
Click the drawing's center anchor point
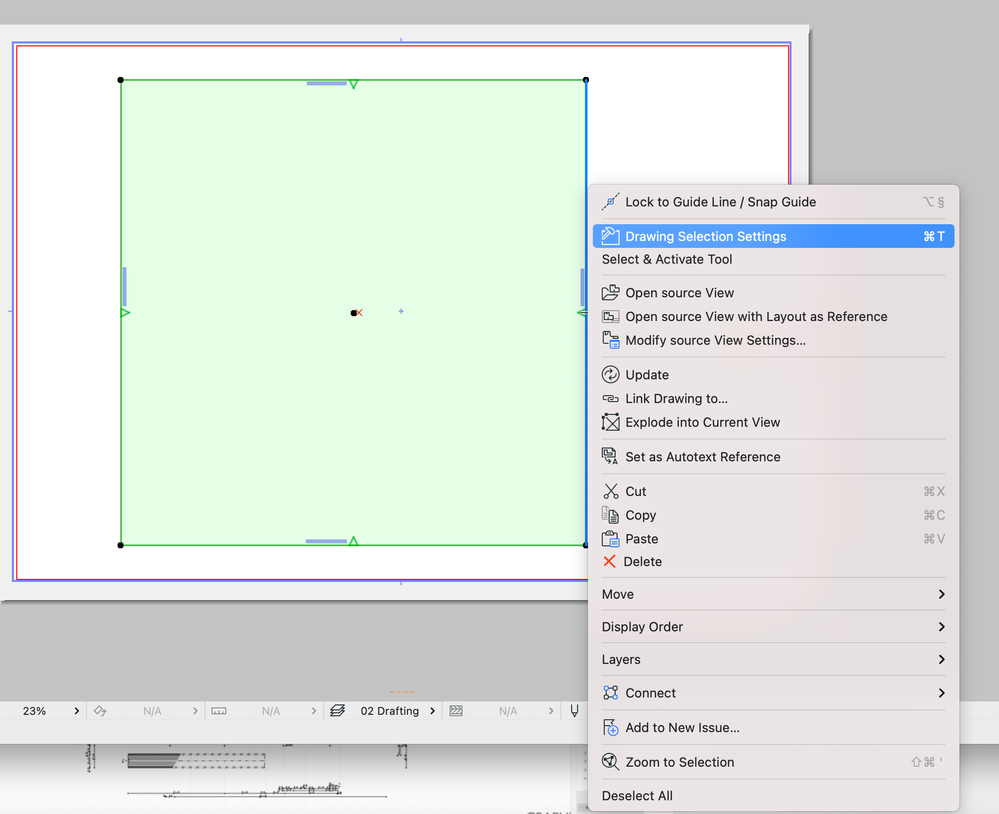[x=354, y=313]
